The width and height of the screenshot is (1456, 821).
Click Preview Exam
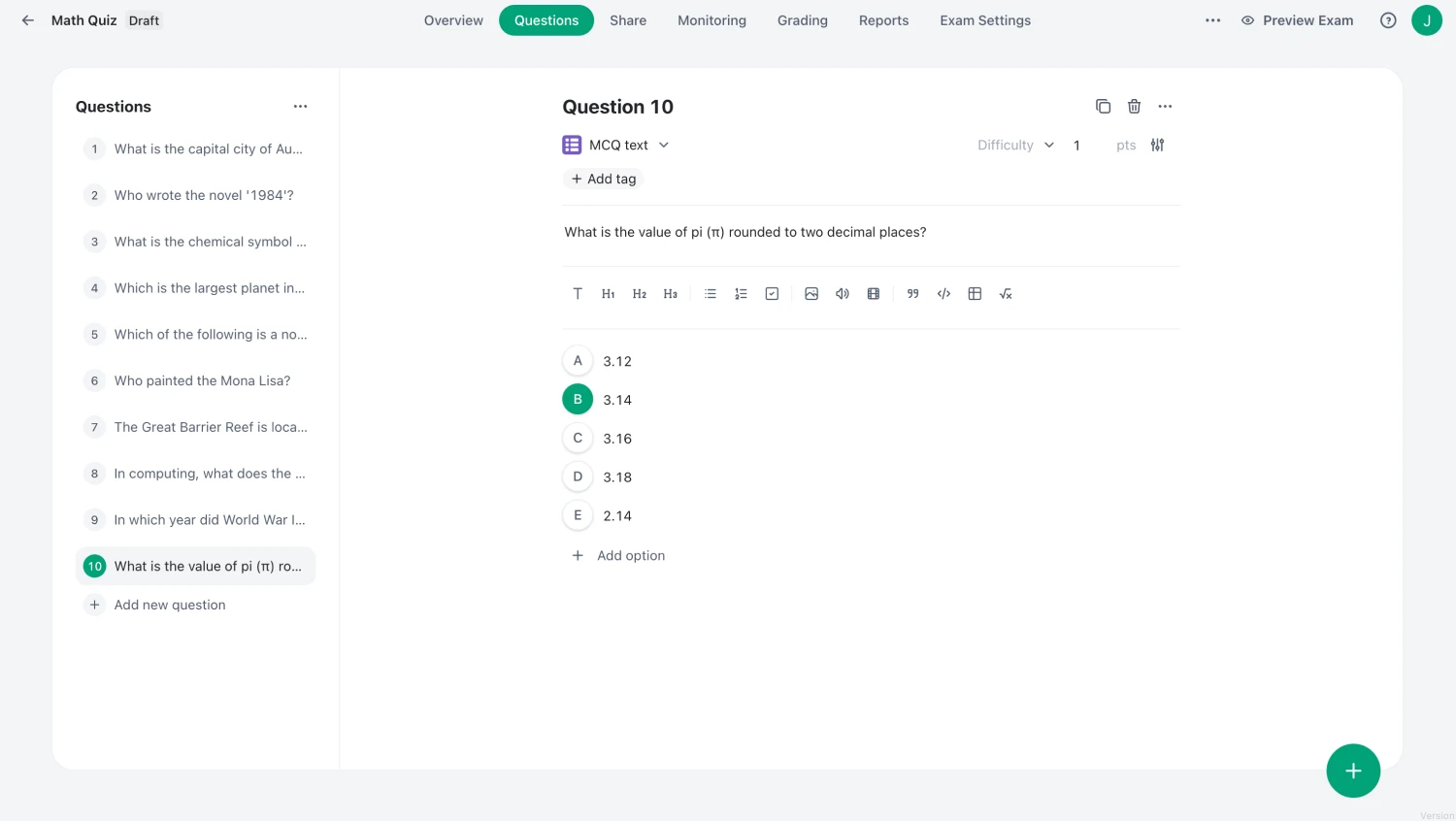coord(1297,20)
